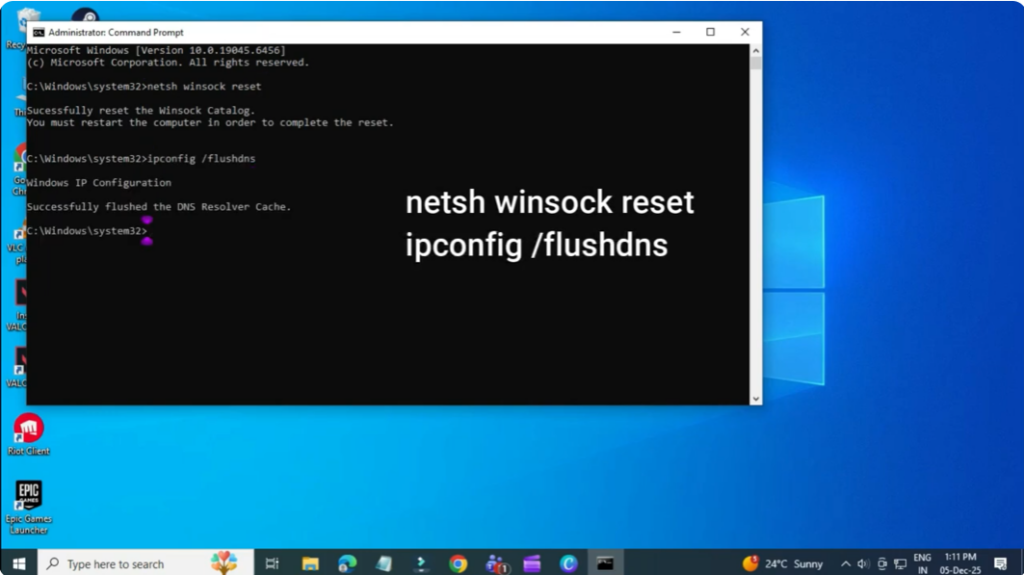
Task: Open Microsoft Teams taskbar icon
Action: (496, 563)
